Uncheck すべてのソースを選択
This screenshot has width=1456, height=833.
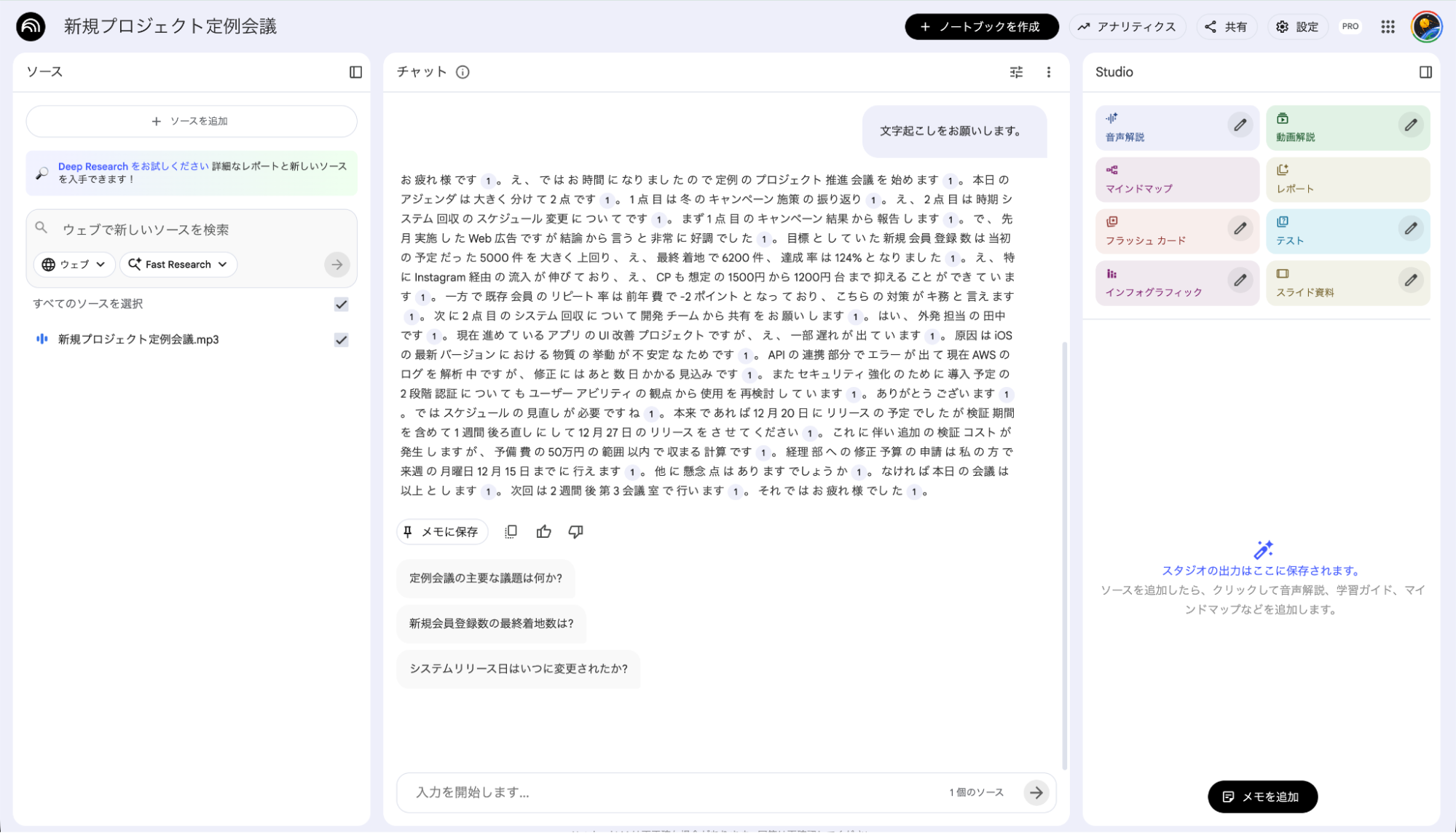coord(341,305)
